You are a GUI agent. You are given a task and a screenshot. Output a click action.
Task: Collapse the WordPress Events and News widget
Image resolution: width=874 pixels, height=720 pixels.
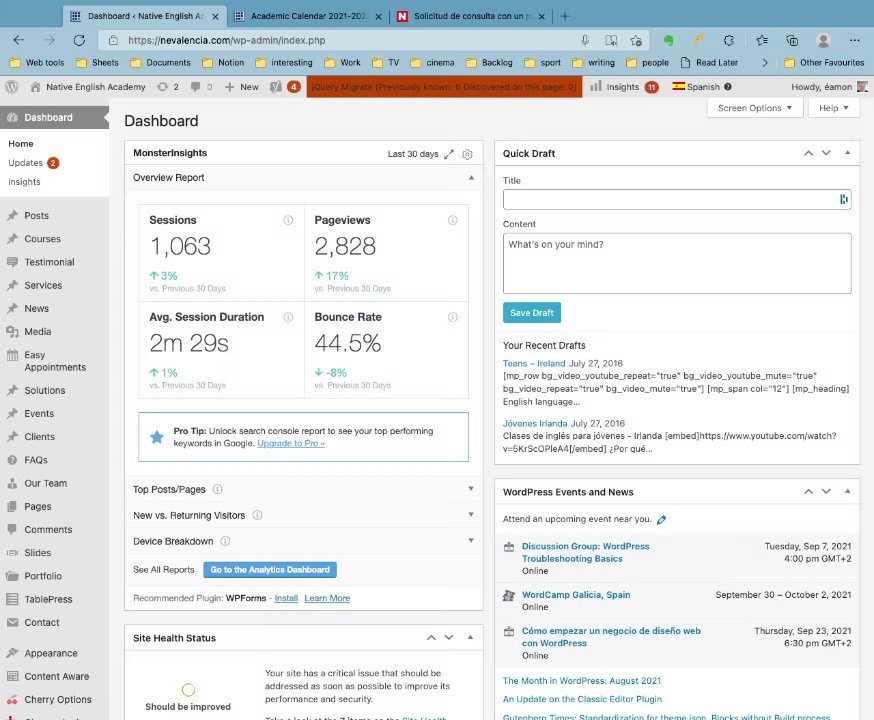point(847,492)
